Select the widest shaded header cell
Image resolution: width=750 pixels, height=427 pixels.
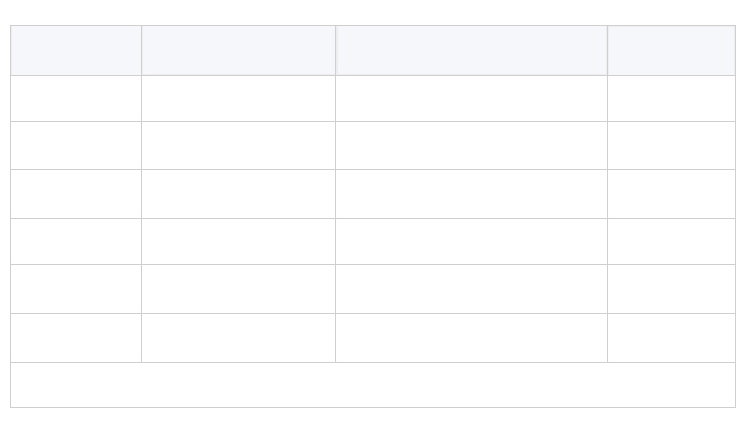[x=472, y=50]
